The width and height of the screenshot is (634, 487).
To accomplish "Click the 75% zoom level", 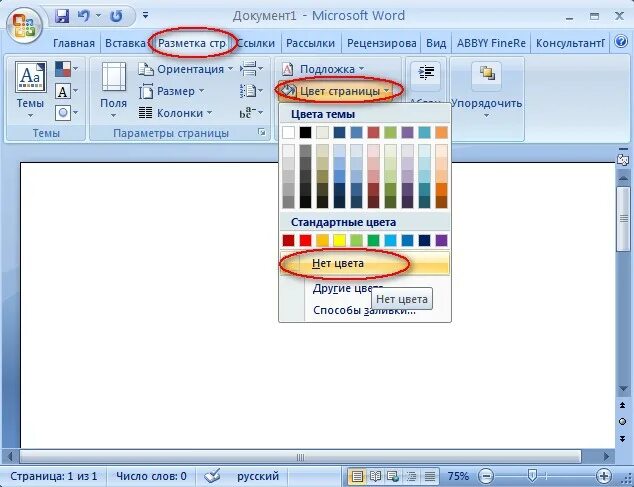I will 458,476.
